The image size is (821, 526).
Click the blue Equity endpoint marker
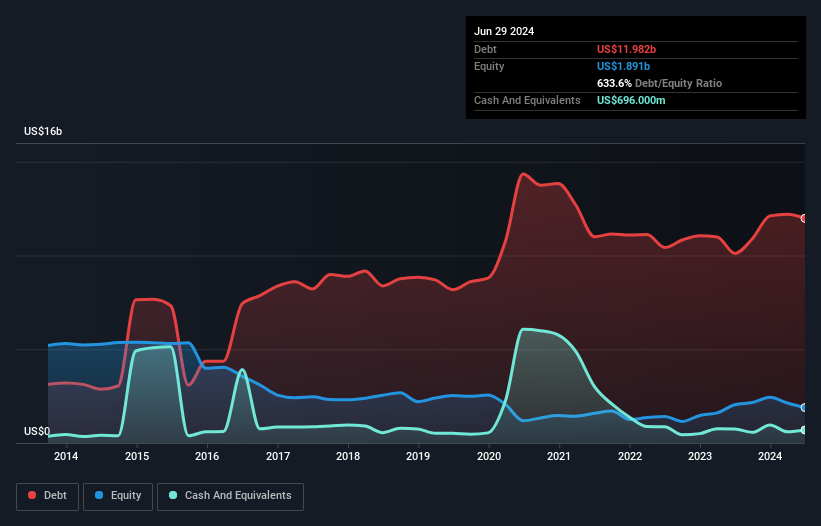804,407
